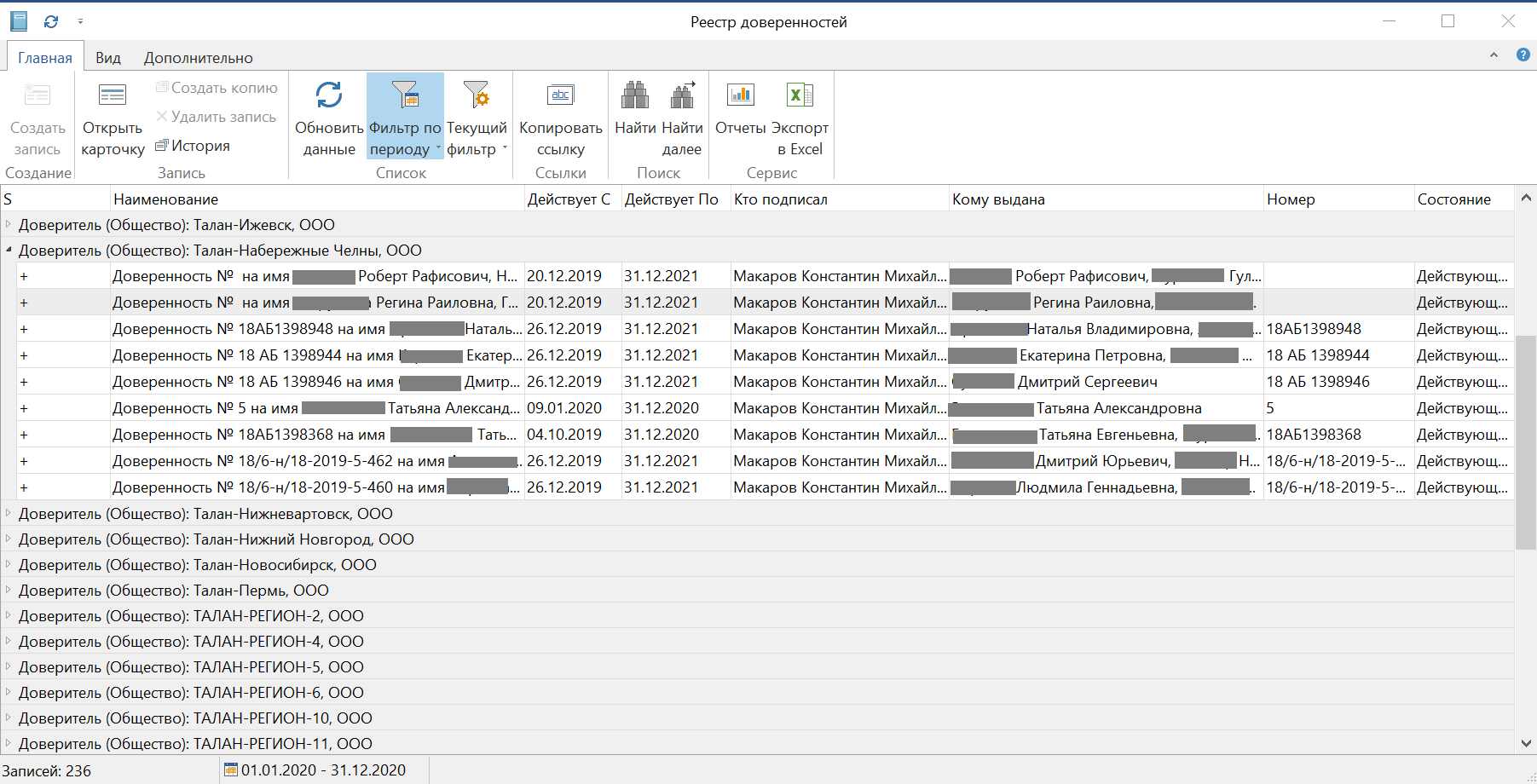Select Доверенность № 18АБ1398368 row
This screenshot has height=784, width=1537.
point(766,435)
